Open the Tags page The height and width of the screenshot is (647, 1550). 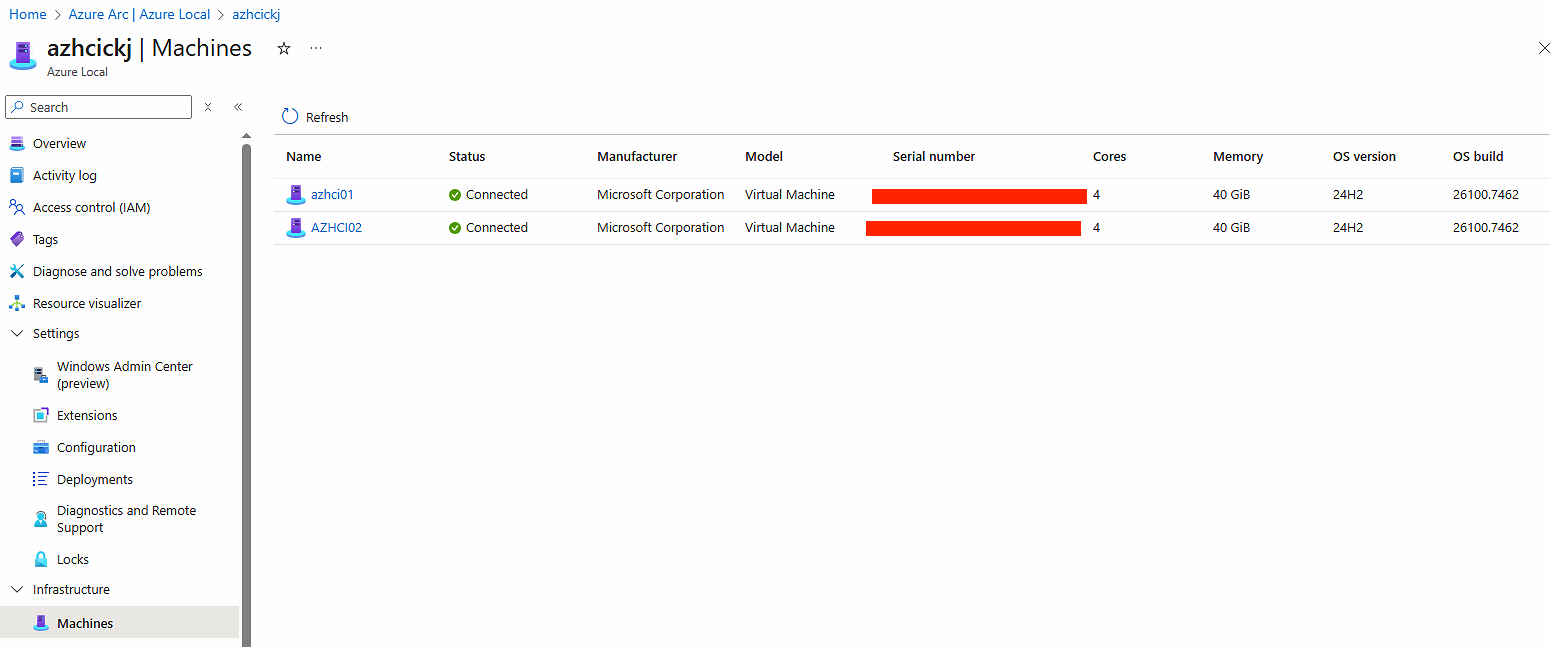click(x=45, y=239)
